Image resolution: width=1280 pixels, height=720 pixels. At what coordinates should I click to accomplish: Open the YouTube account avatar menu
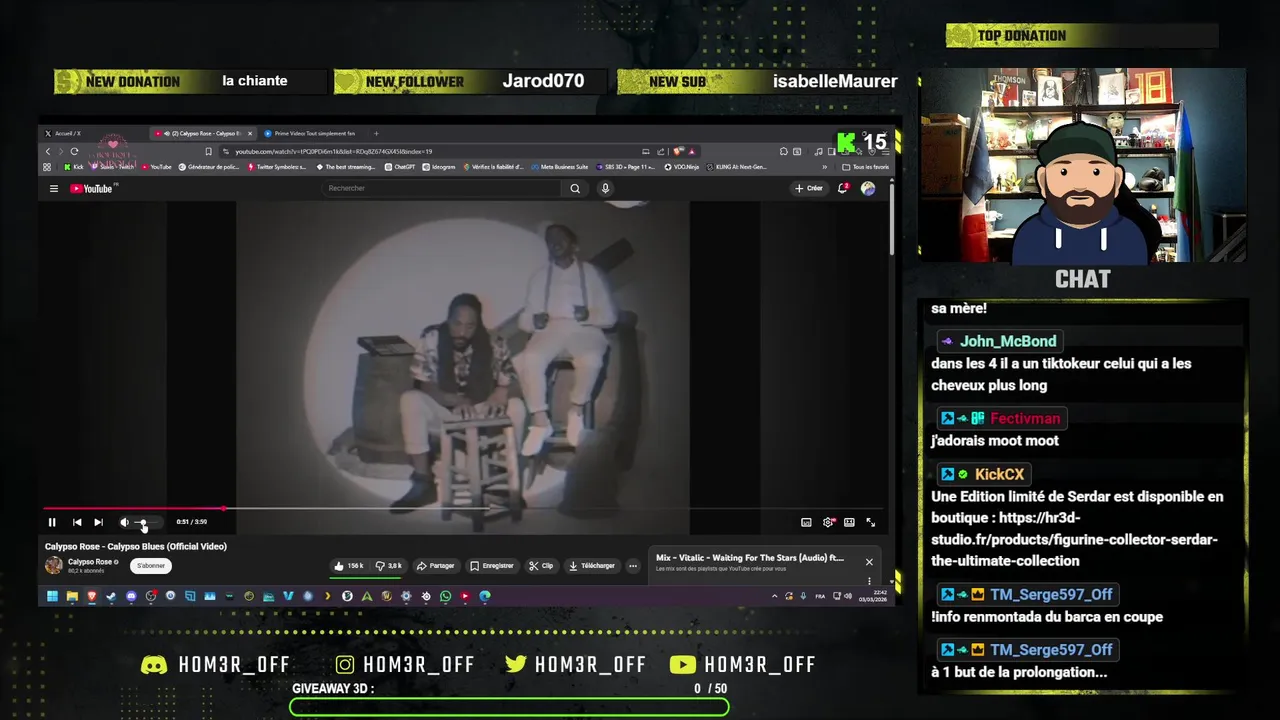[868, 188]
